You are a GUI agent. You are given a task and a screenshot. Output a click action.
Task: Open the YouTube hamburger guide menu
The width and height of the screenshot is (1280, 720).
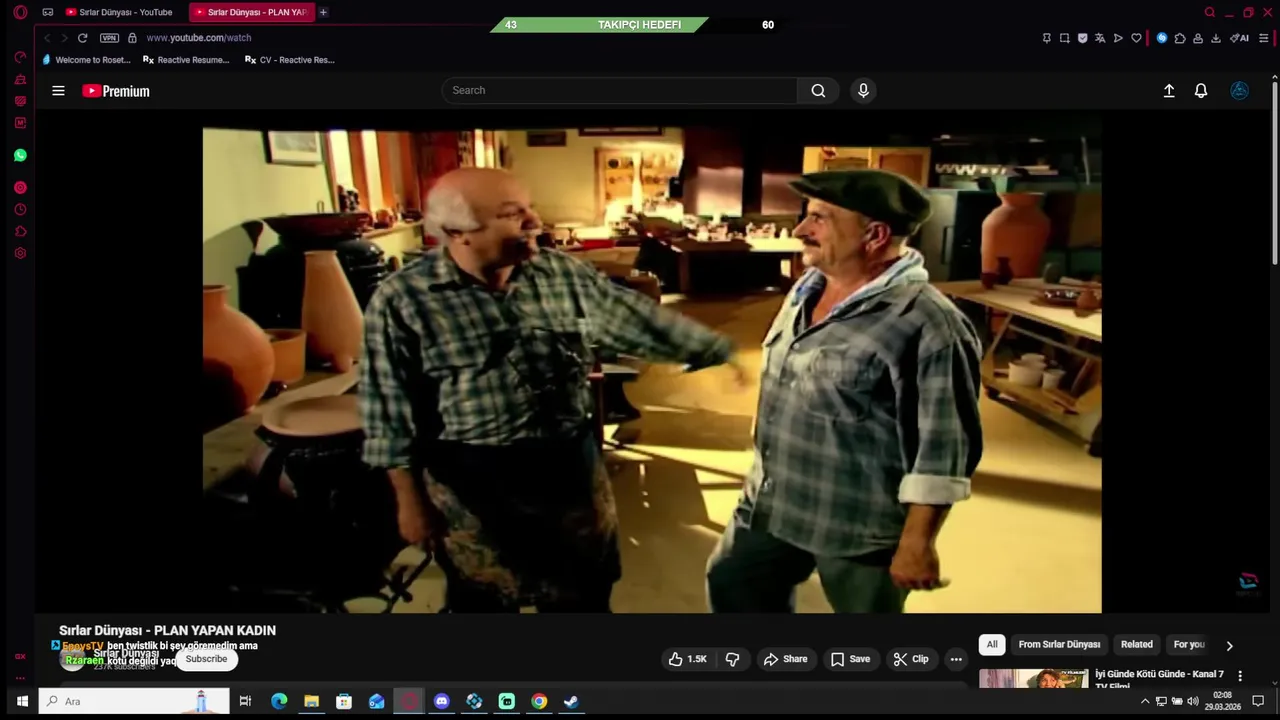[58, 91]
